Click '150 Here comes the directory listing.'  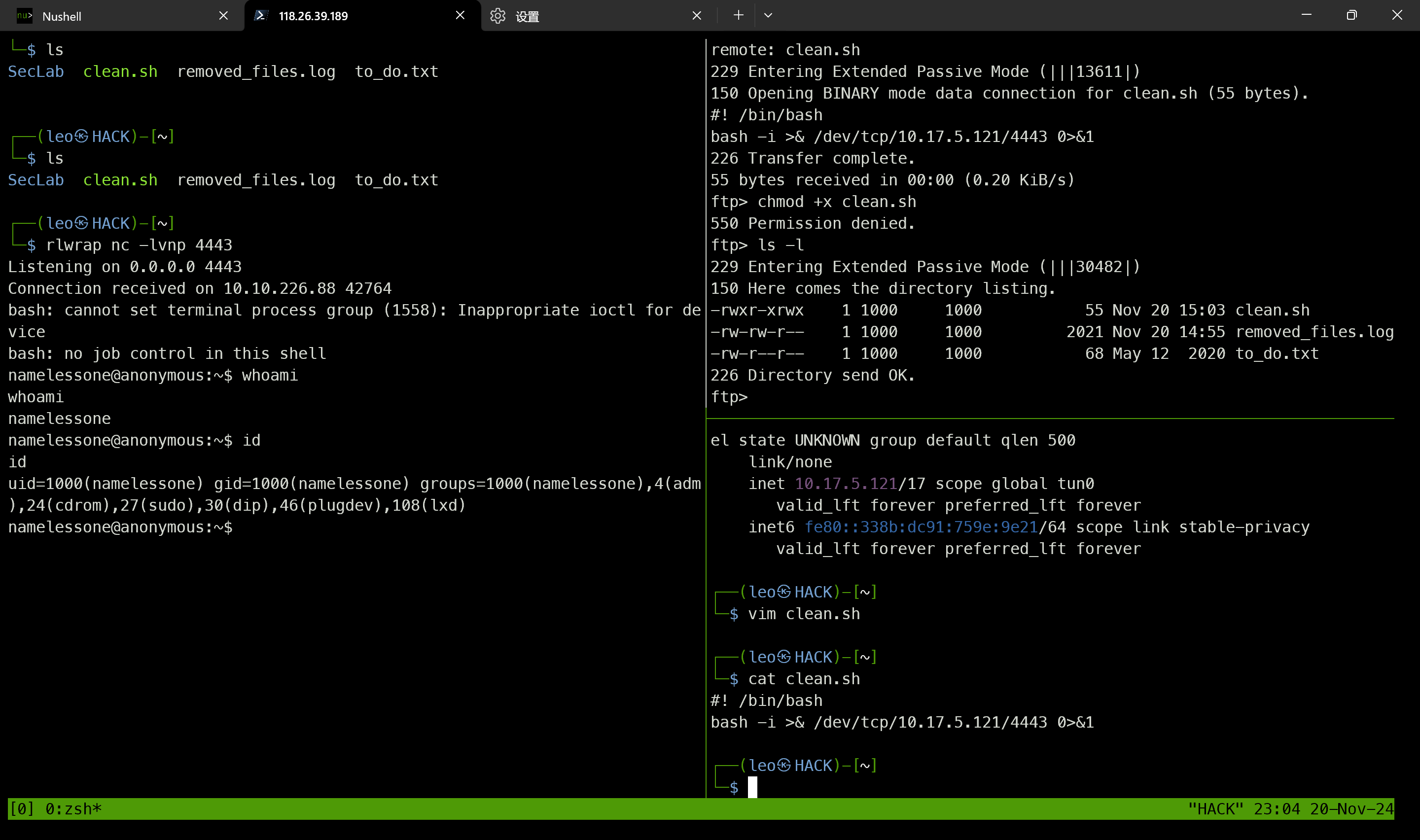tap(883, 288)
